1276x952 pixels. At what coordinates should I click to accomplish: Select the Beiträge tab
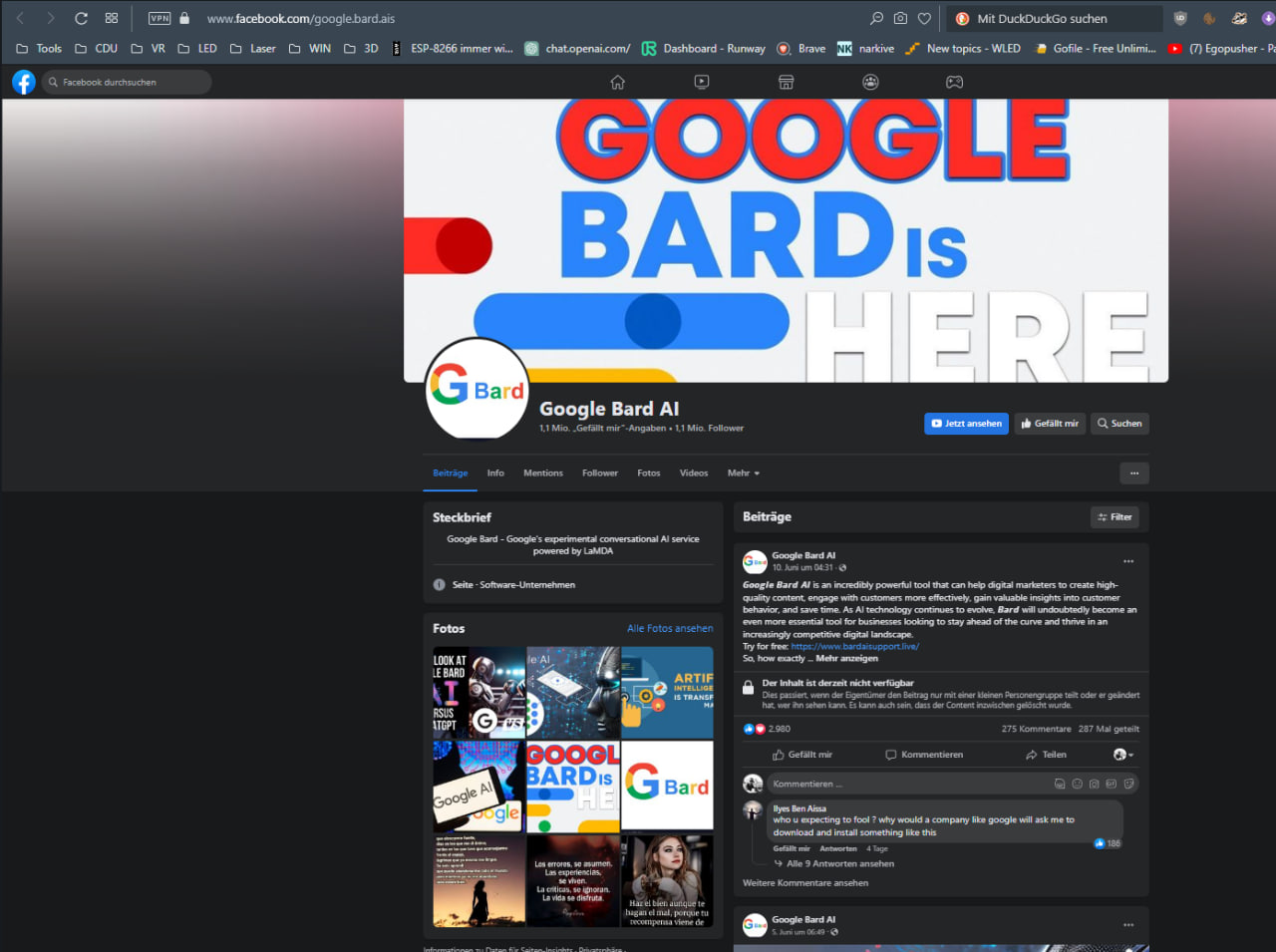(451, 474)
